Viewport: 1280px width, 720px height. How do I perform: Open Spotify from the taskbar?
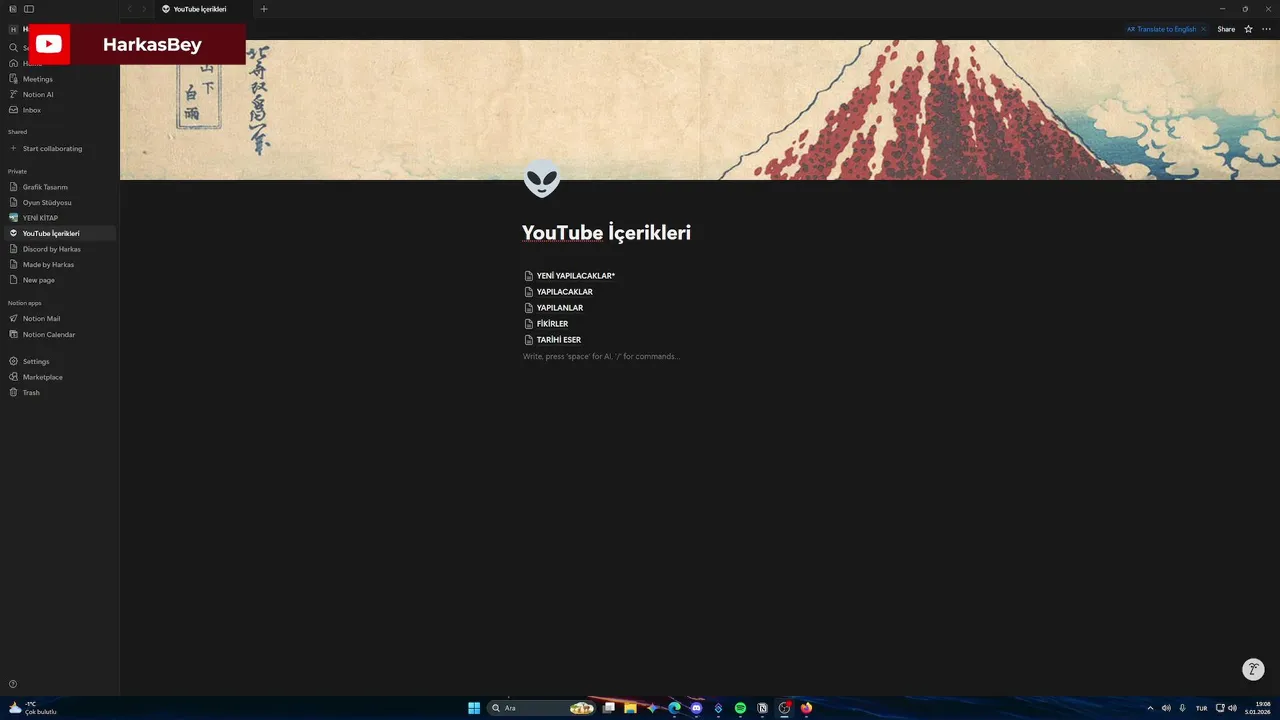[x=740, y=708]
